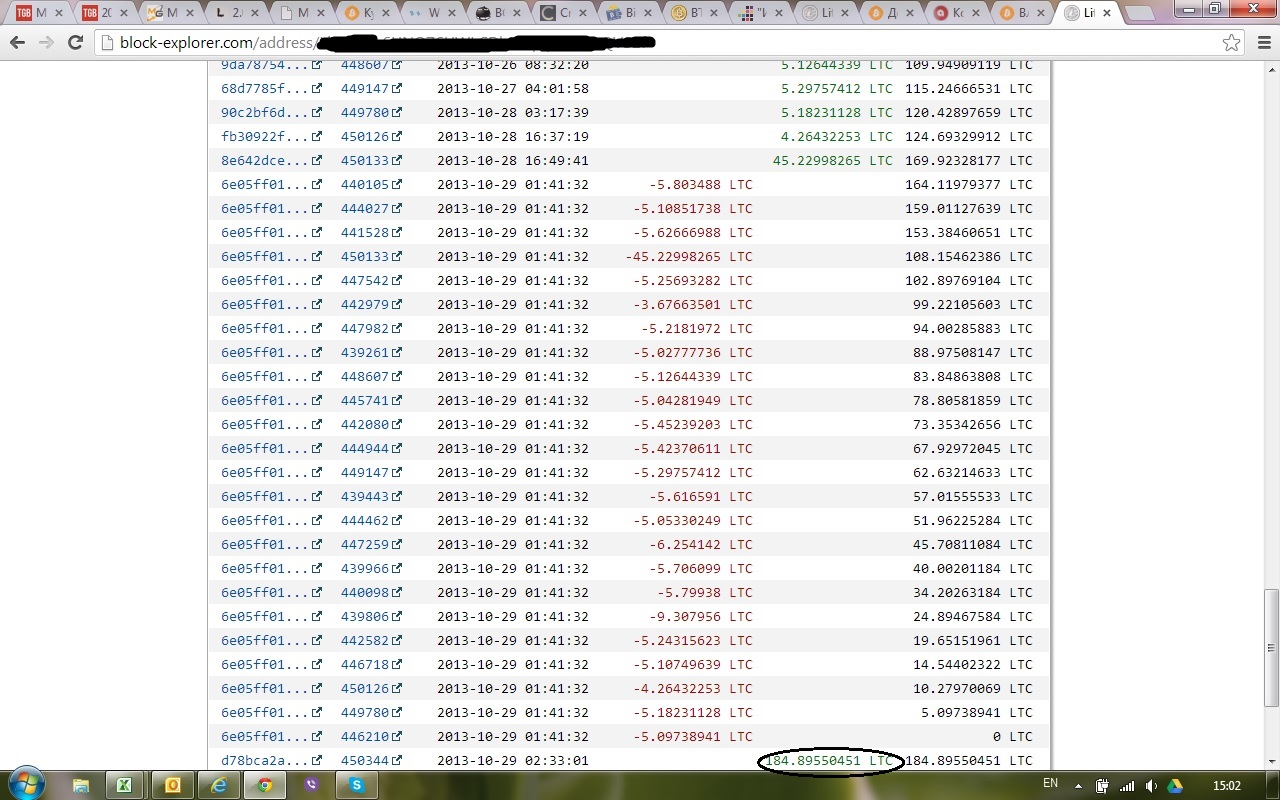This screenshot has height=800, width=1280.
Task: Open external-link icon beside hash 68d7785f
Action: coord(317,88)
